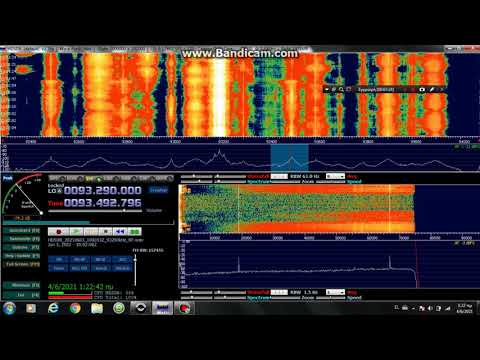Pause the WAV file playback
The width and height of the screenshot is (480, 360).
(91, 231)
